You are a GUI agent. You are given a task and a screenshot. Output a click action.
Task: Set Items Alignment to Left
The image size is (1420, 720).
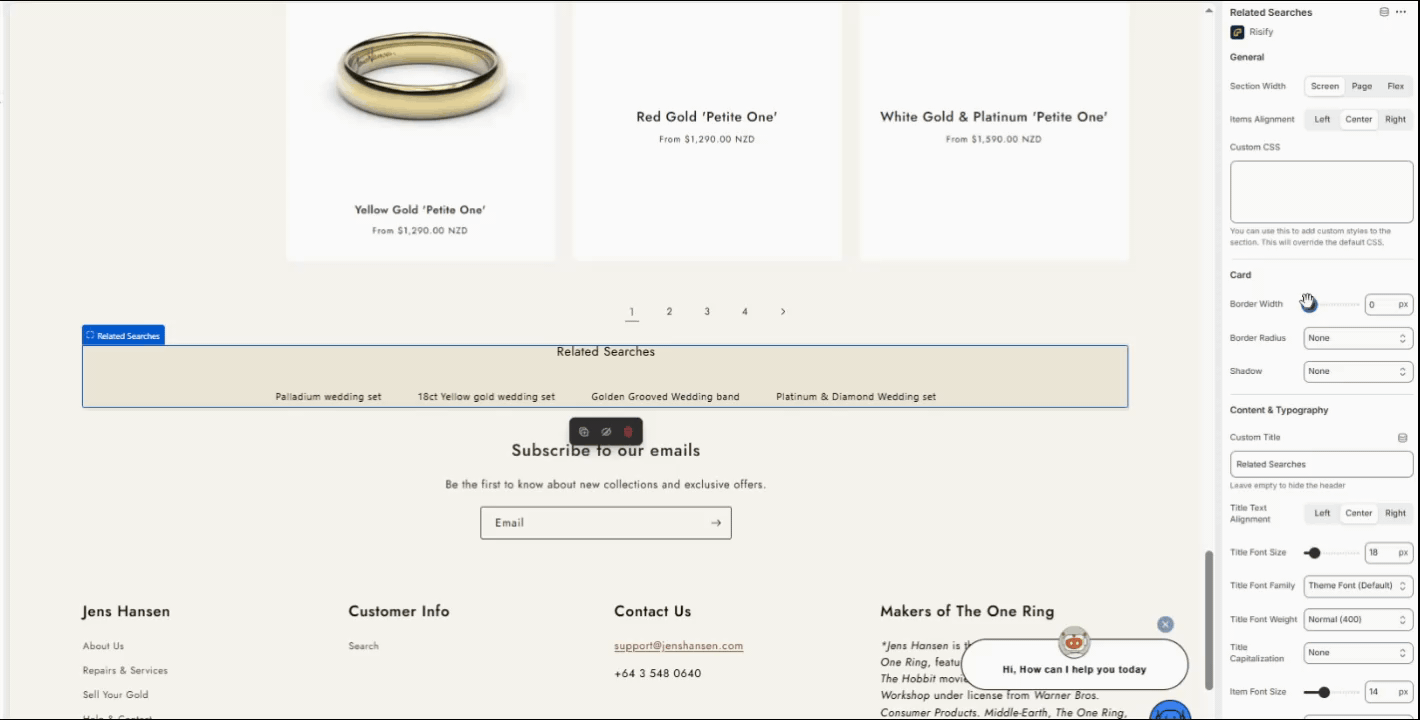pyautogui.click(x=1322, y=119)
